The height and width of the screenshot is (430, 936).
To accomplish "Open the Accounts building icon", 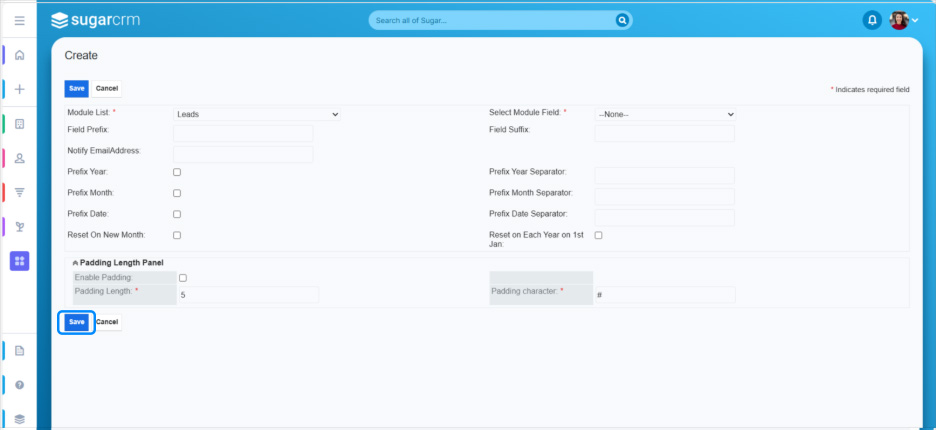I will (19, 124).
